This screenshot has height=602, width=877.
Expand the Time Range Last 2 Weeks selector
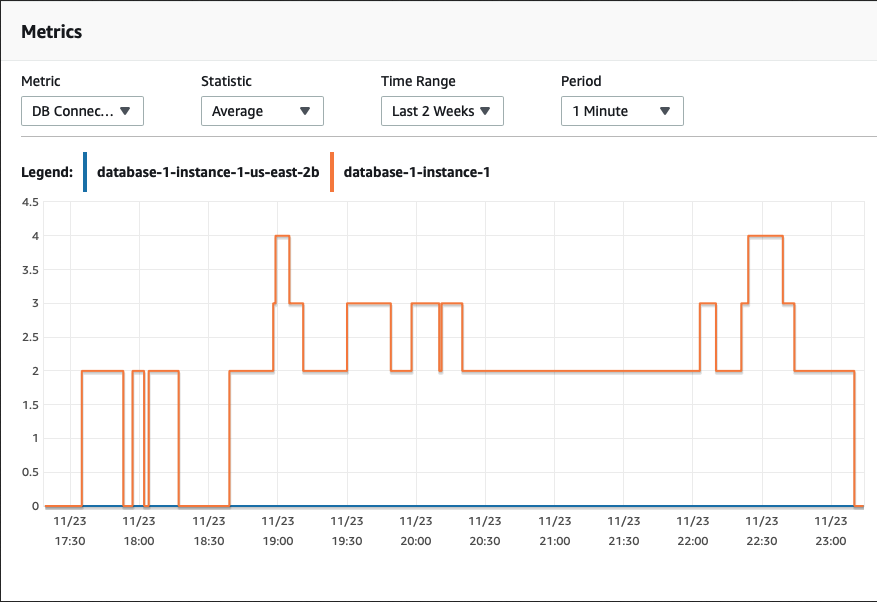(x=442, y=111)
